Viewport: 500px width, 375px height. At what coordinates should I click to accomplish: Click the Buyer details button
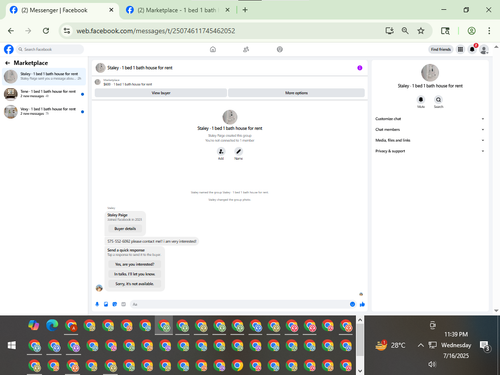point(125,229)
